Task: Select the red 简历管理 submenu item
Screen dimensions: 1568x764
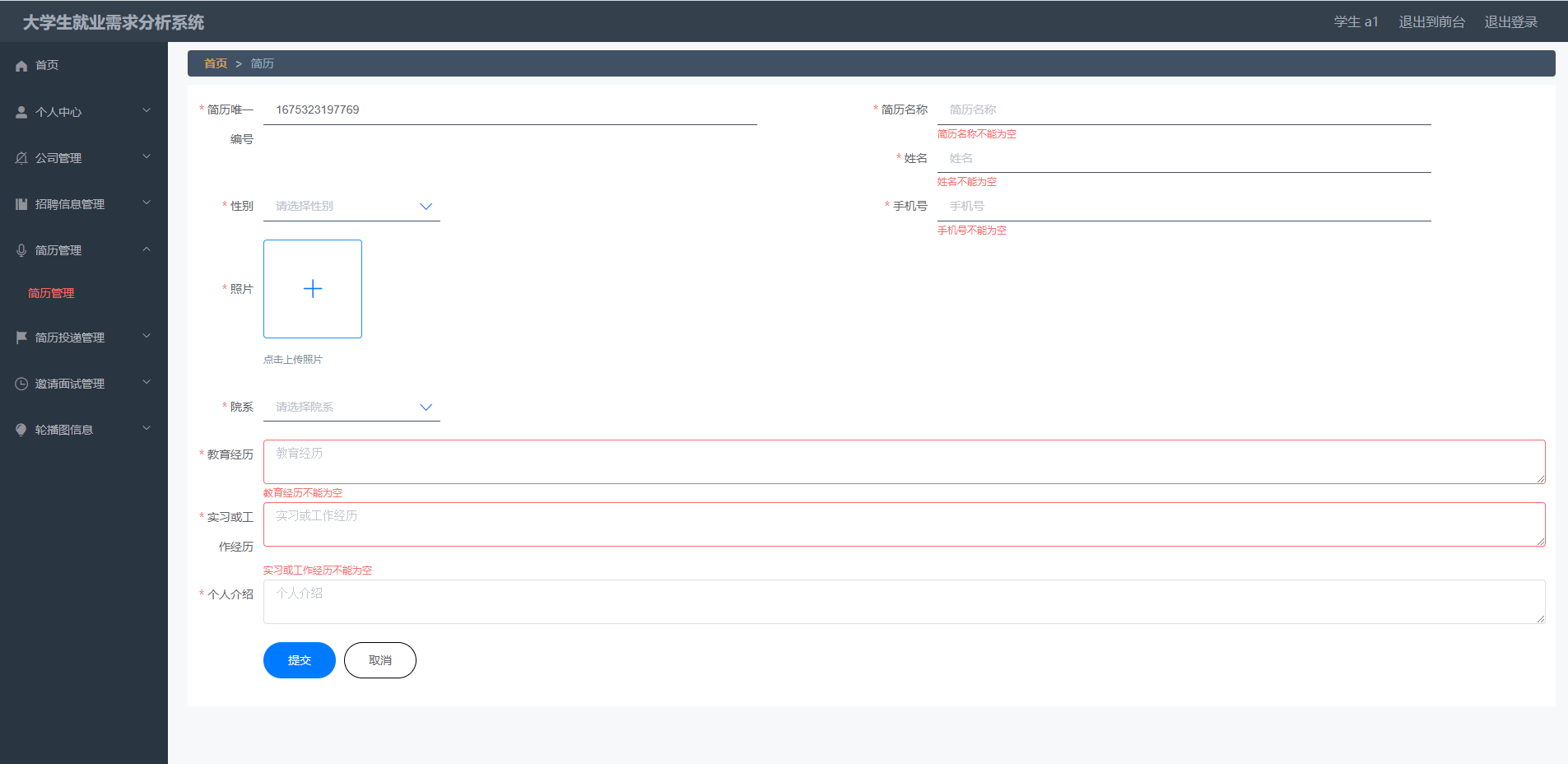Action: pos(51,293)
